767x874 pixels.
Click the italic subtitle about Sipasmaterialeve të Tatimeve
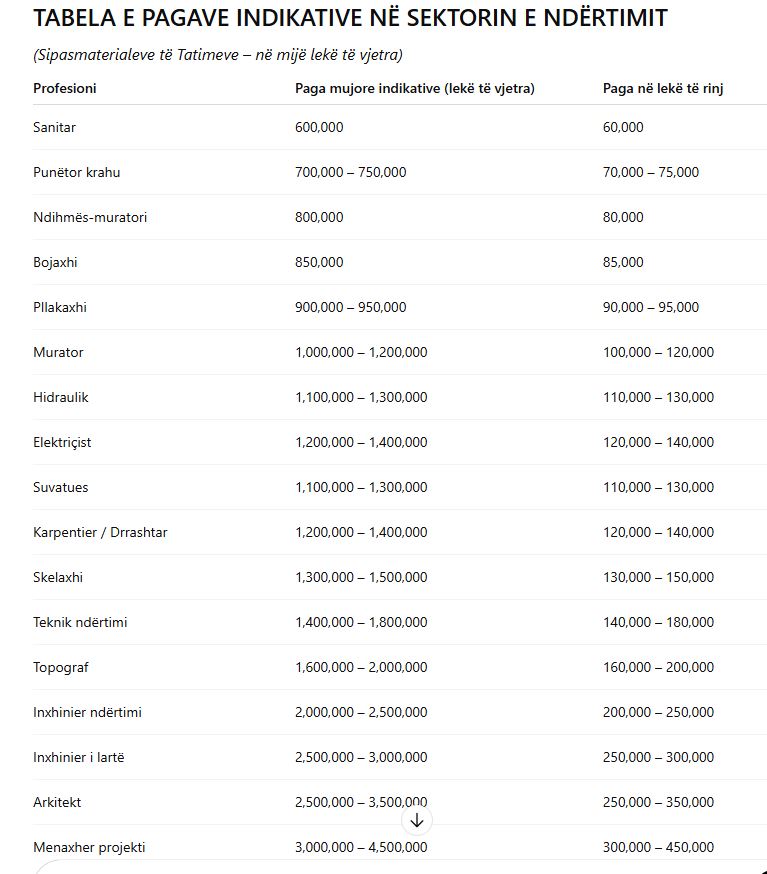[x=218, y=54]
